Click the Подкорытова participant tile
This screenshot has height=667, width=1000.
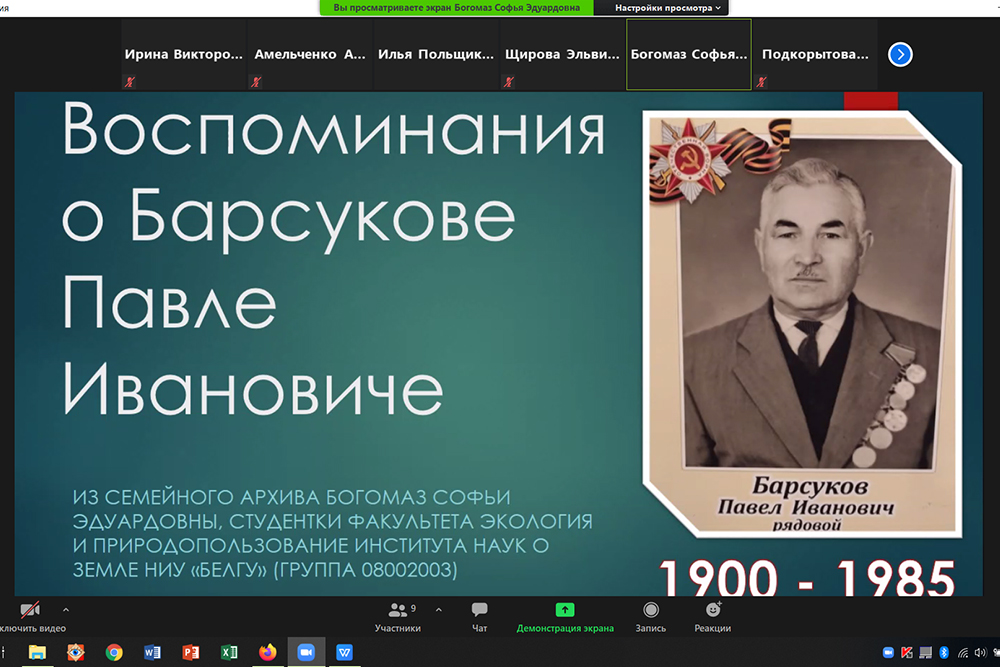click(x=814, y=55)
